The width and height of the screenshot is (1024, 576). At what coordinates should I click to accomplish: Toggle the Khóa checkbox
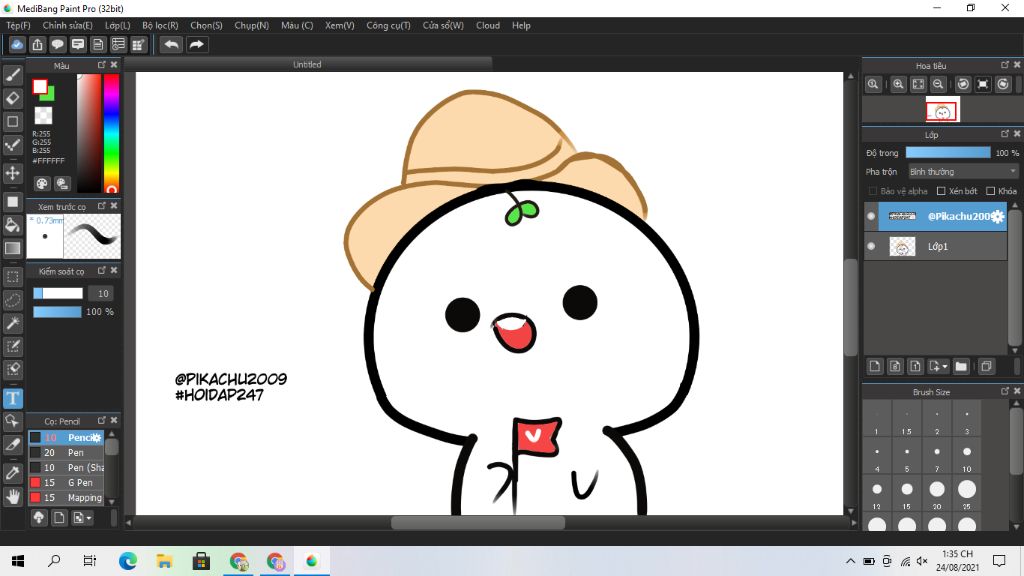[x=991, y=191]
